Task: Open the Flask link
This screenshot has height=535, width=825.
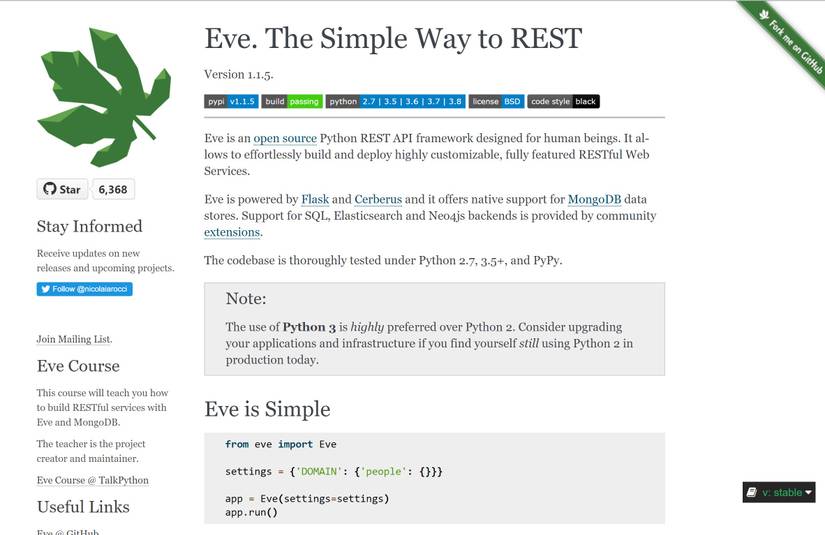Action: coord(315,199)
